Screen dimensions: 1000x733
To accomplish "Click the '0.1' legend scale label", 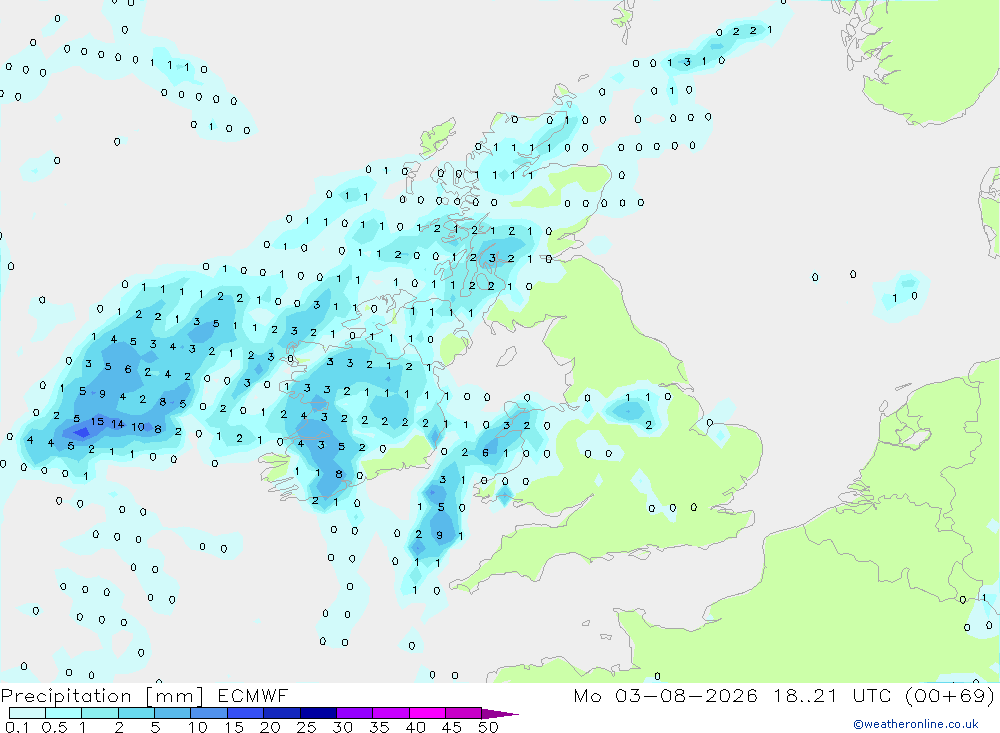I will pos(17,727).
